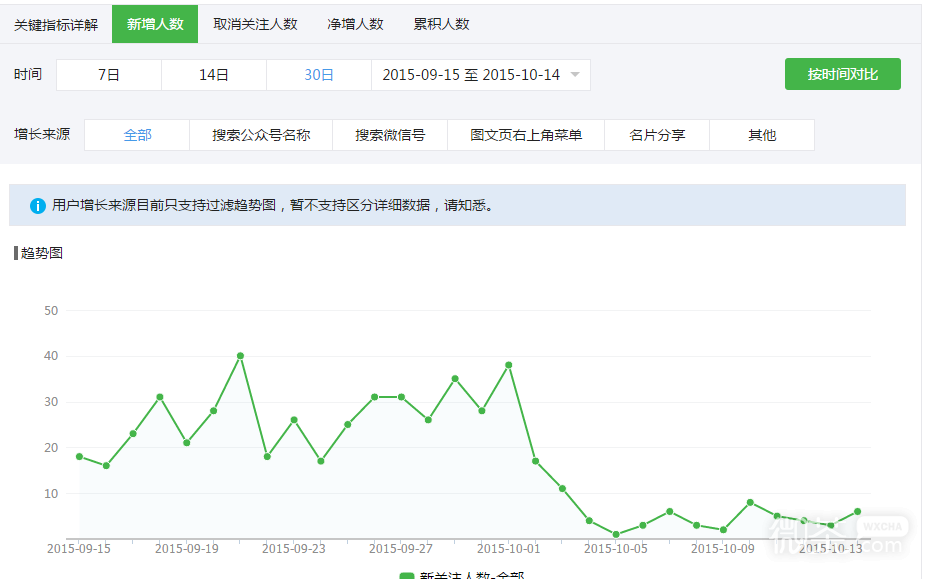The image size is (929, 579).
Task: Select the peak data point above 2015-09-20
Action: pos(240,355)
